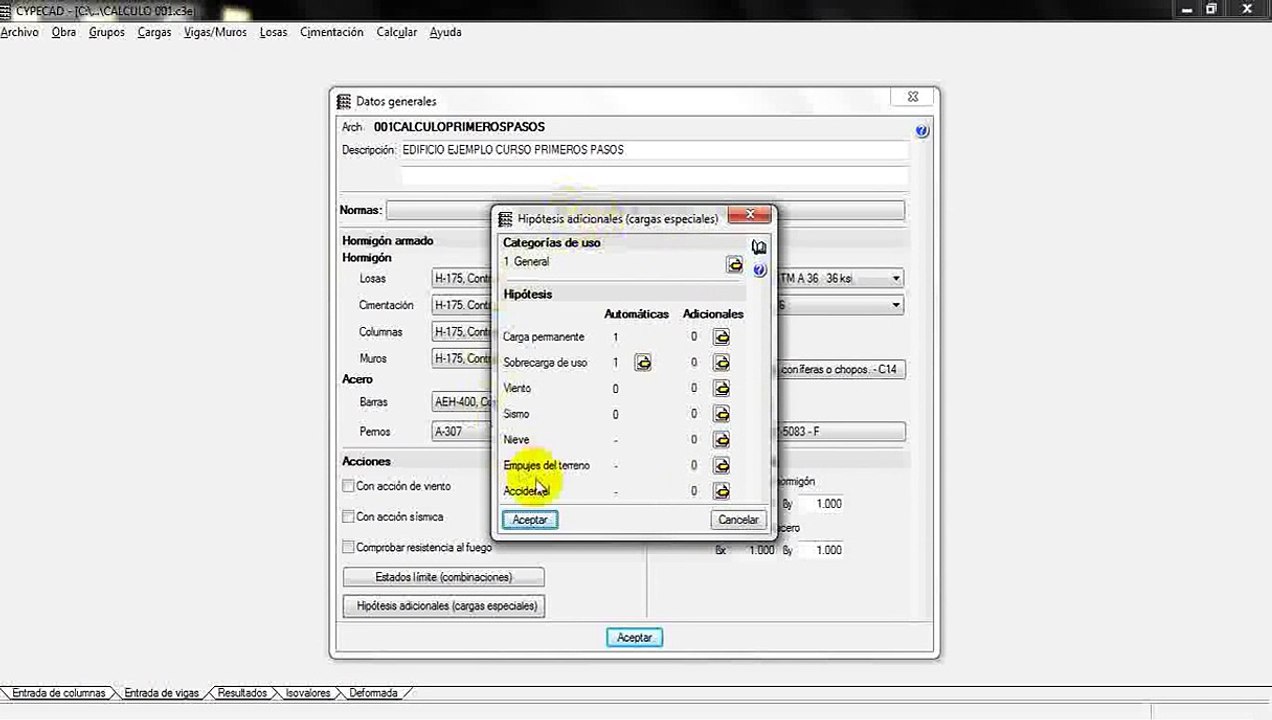Screen dimensions: 1272x720
Task: Open the Cimentación hormigón dropdown
Action: coord(462,305)
